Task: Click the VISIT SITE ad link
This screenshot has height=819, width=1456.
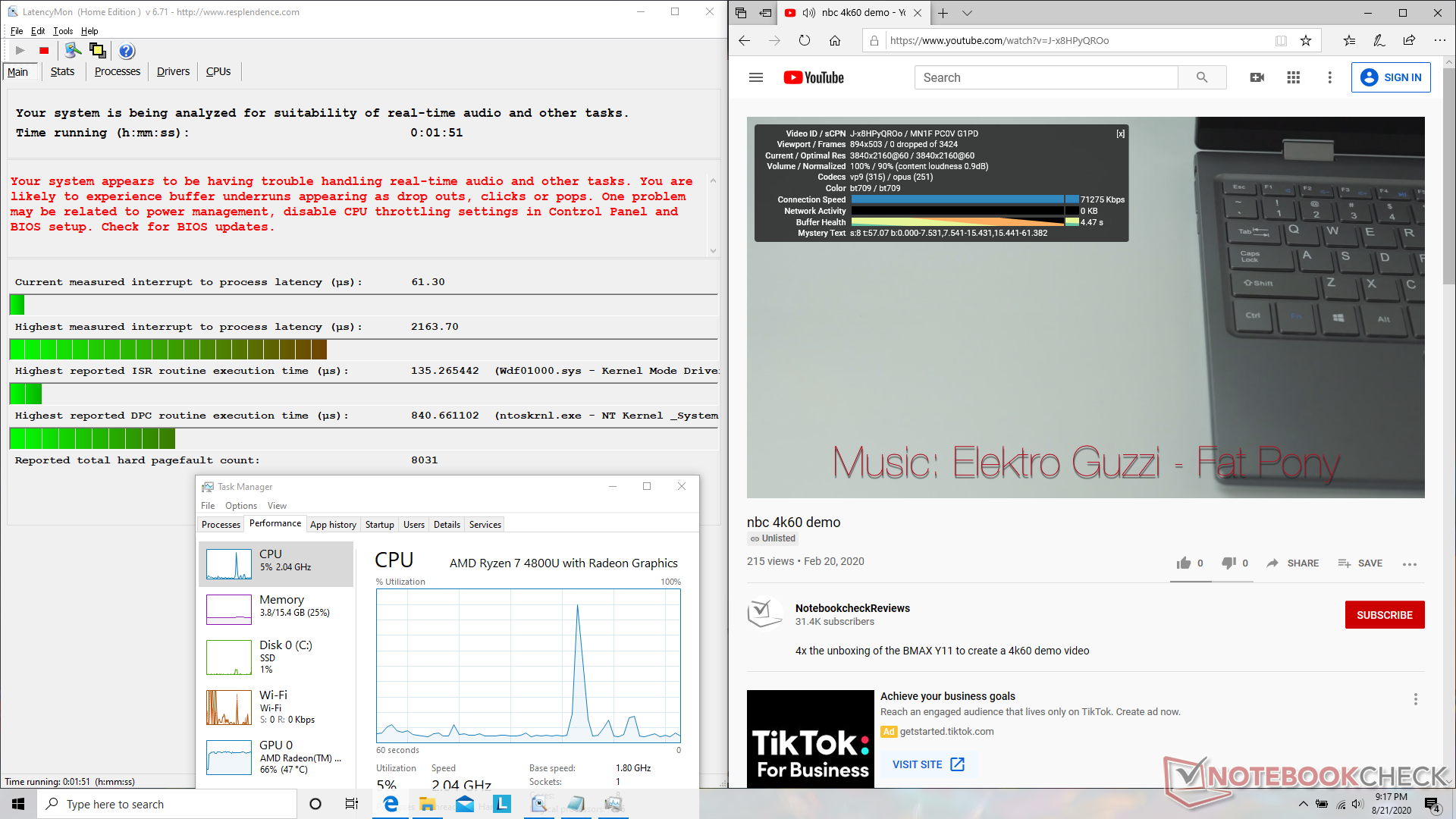Action: [927, 764]
